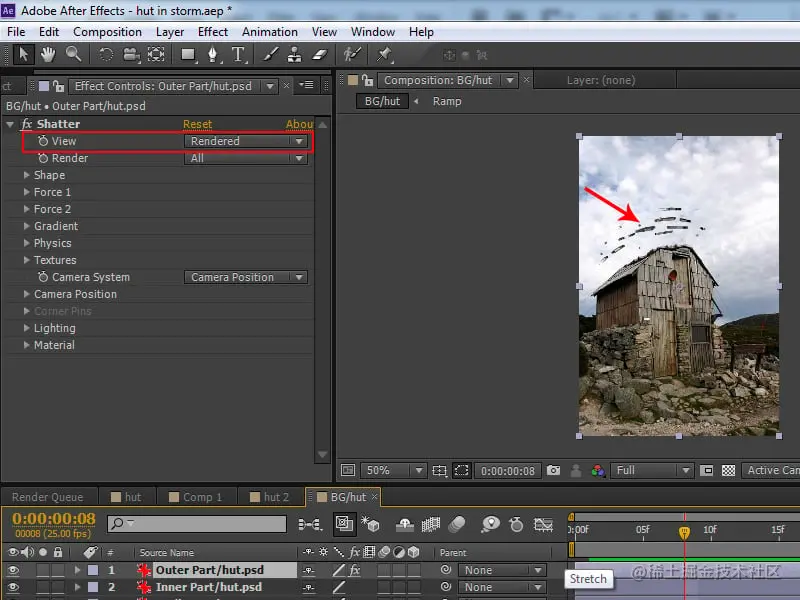Expand the Physics property group

pyautogui.click(x=27, y=243)
